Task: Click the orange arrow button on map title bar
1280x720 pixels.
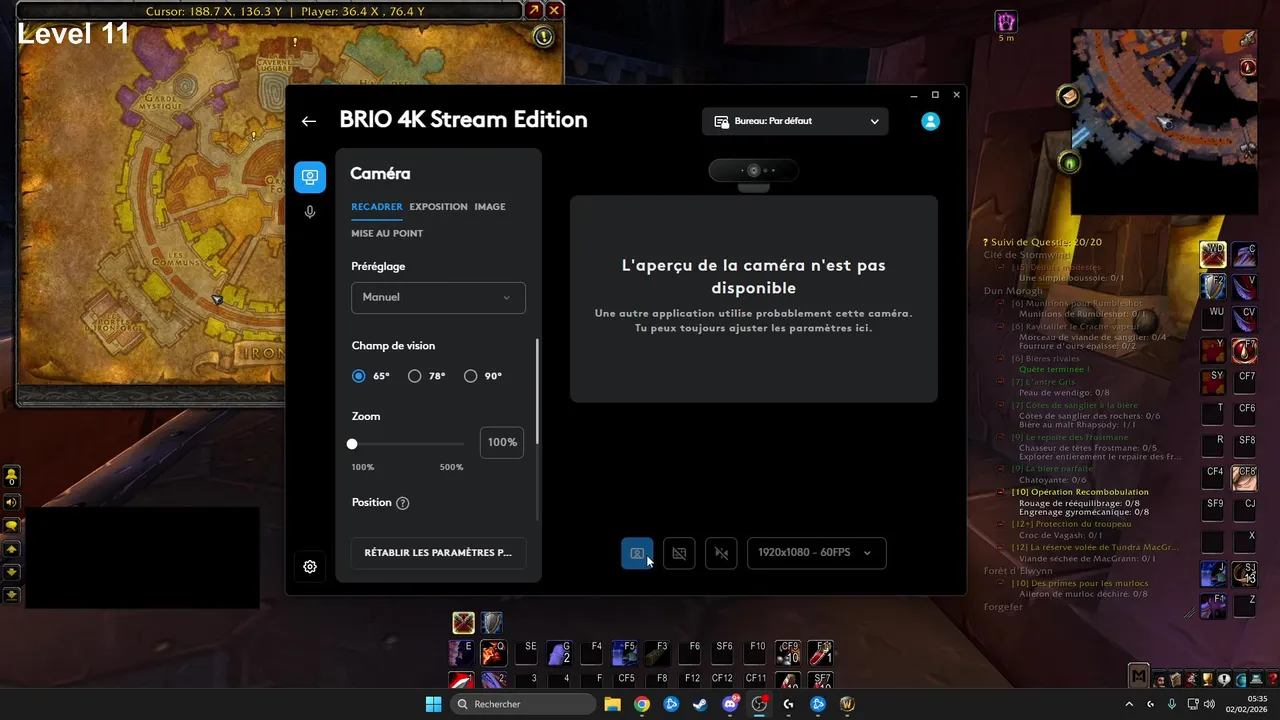Action: point(534,10)
